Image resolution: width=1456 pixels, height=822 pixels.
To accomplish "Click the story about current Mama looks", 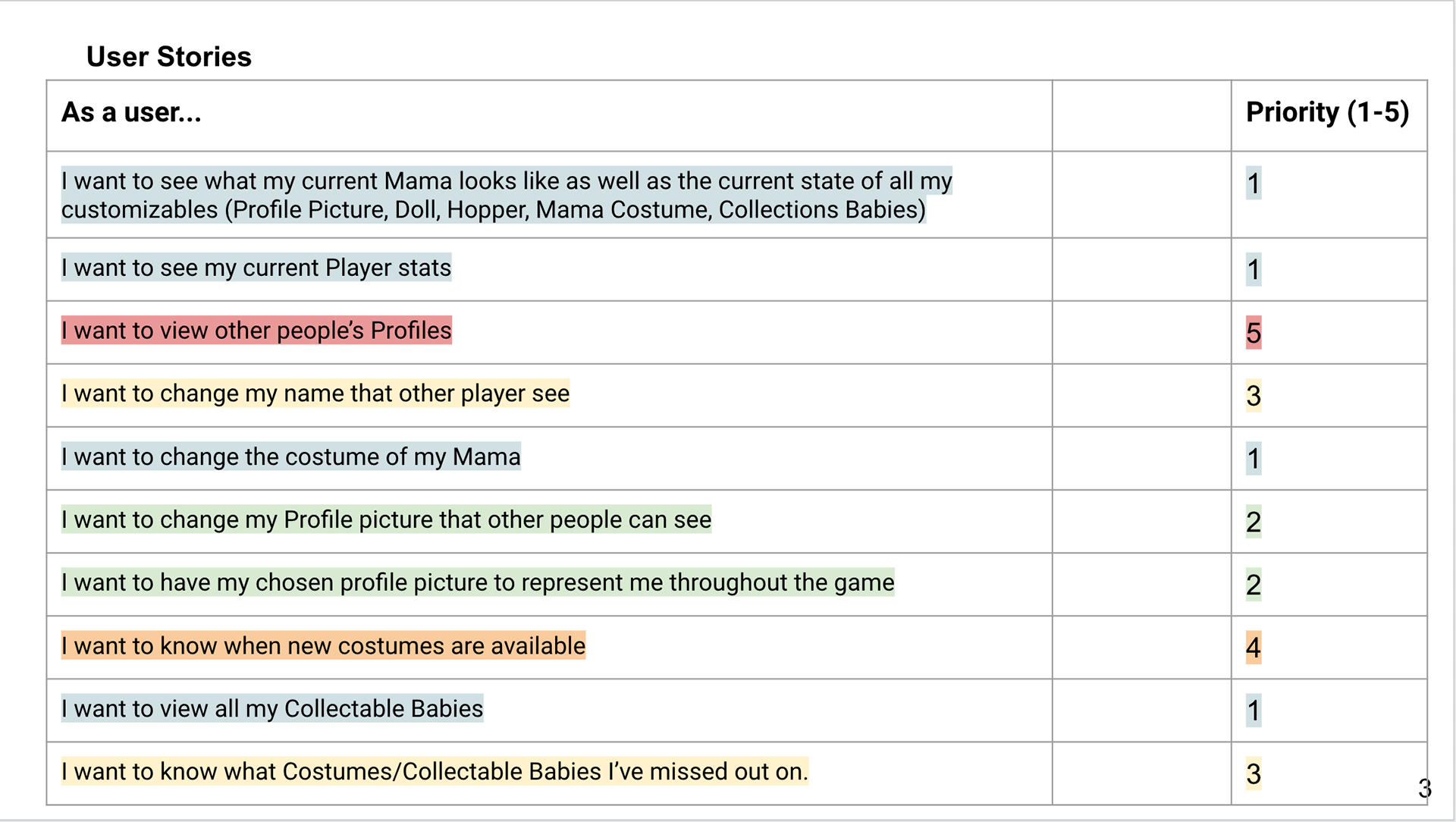I will (x=507, y=195).
